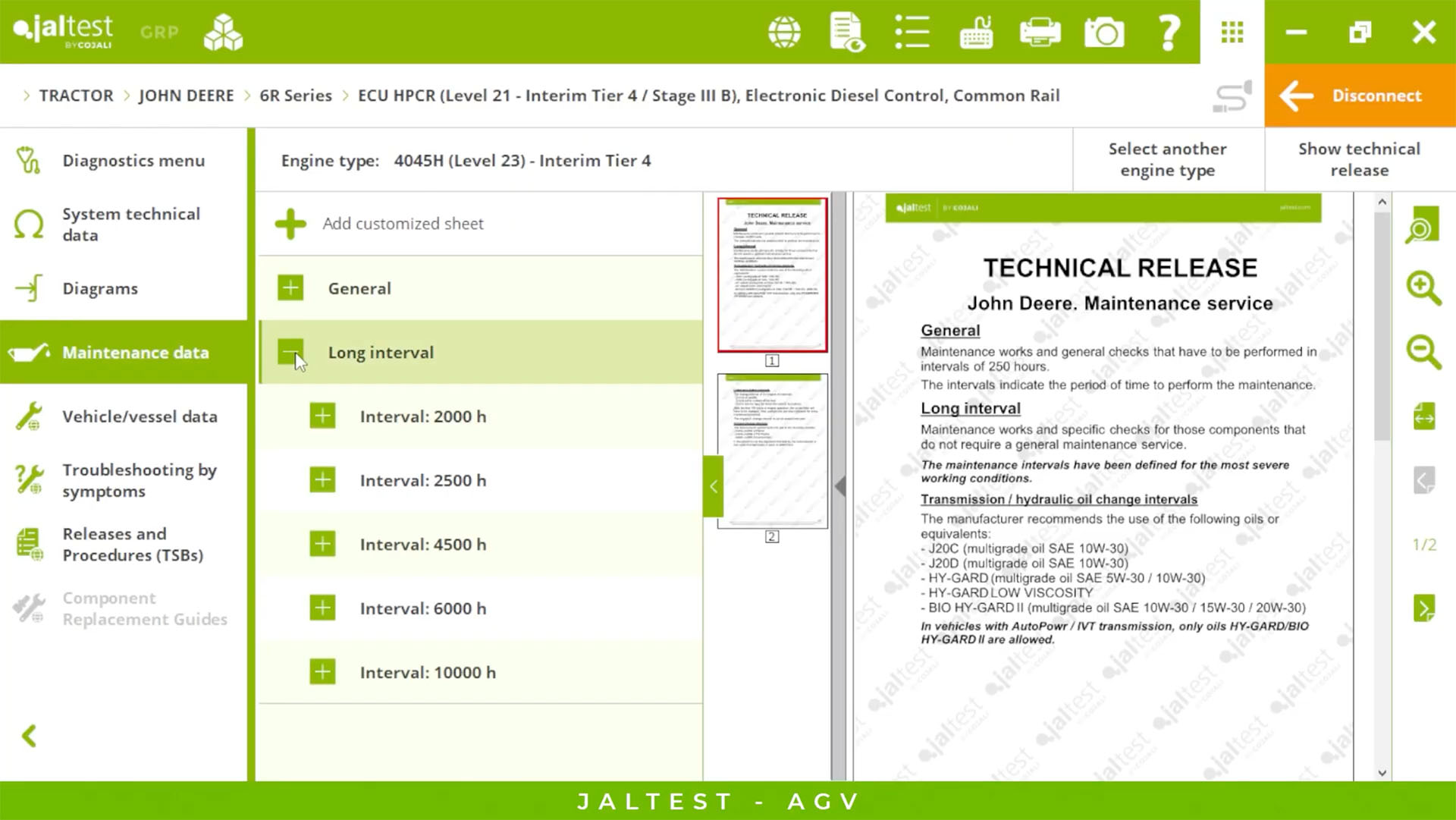Collapse the left sidebar menu
Screen dimensions: 1456x820
[x=30, y=736]
